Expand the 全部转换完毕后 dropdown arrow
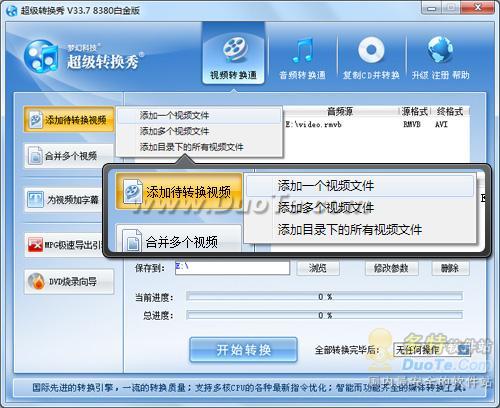 pyautogui.click(x=464, y=350)
